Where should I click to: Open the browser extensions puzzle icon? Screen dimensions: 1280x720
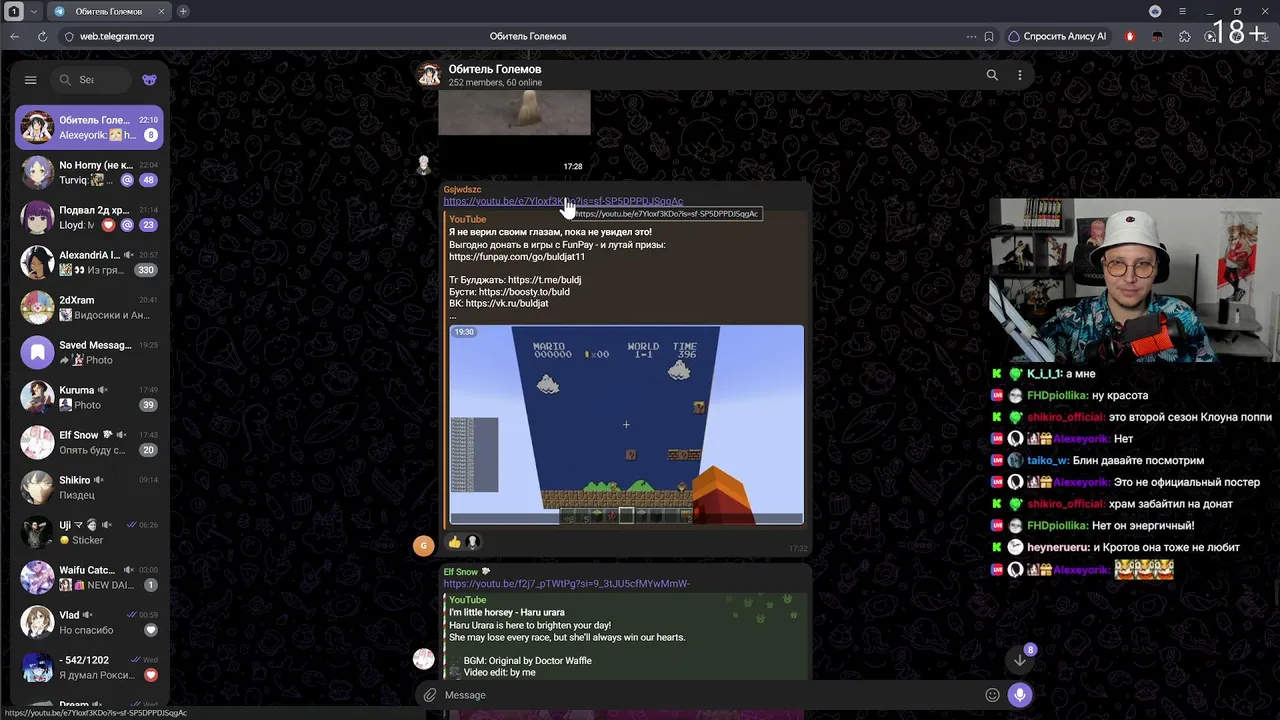1185,36
